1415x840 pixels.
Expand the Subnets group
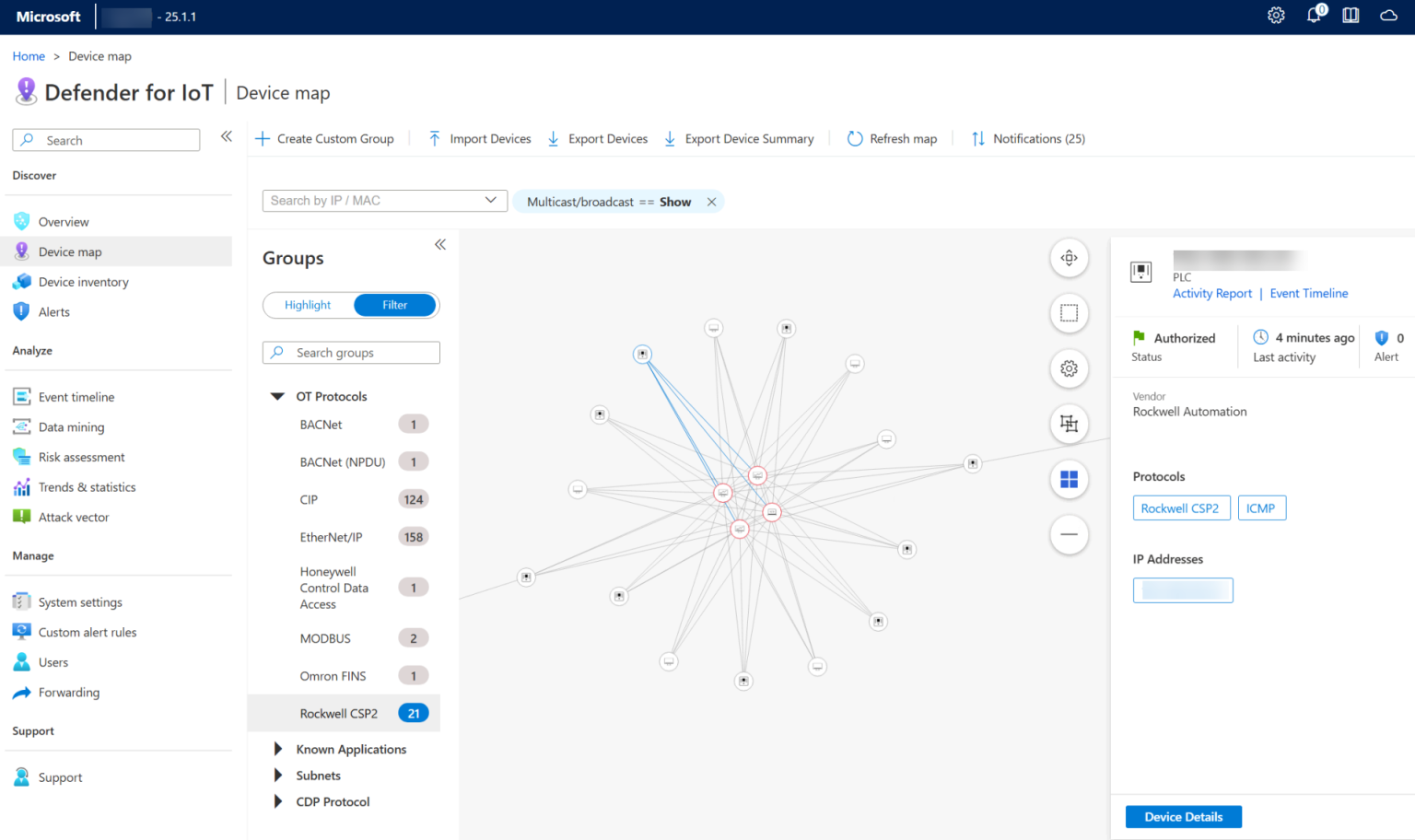[277, 775]
